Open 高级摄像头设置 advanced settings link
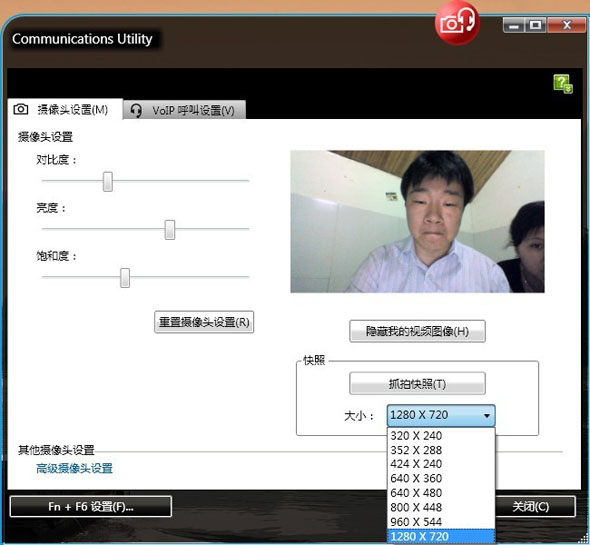Screen dimensions: 590x545 75,468
